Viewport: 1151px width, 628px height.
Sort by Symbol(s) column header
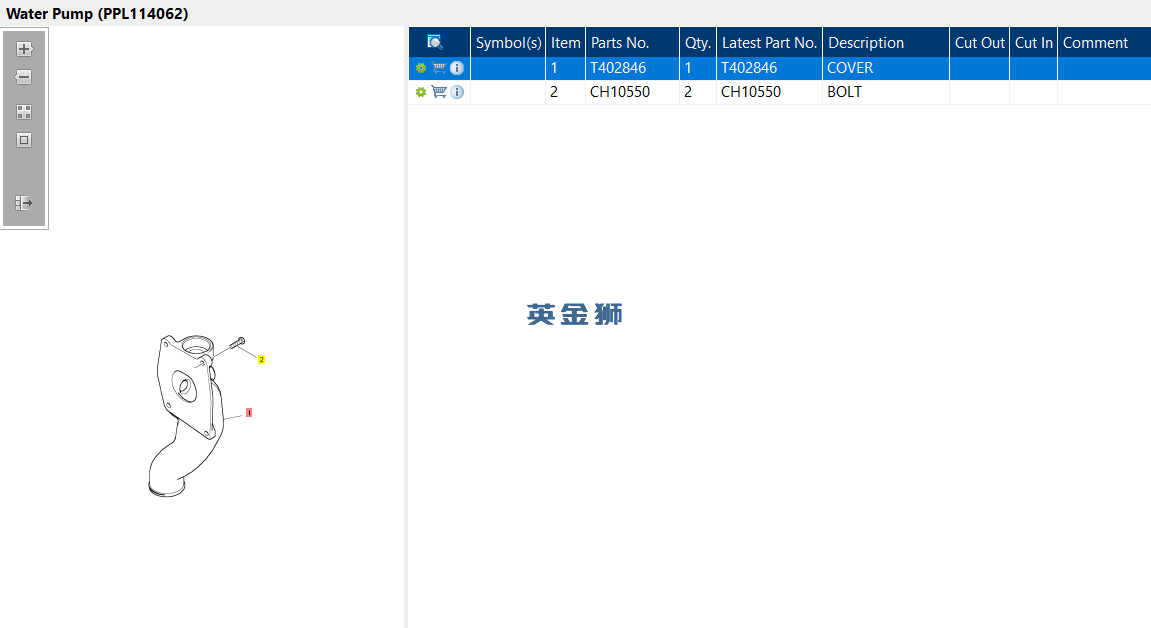tap(508, 43)
